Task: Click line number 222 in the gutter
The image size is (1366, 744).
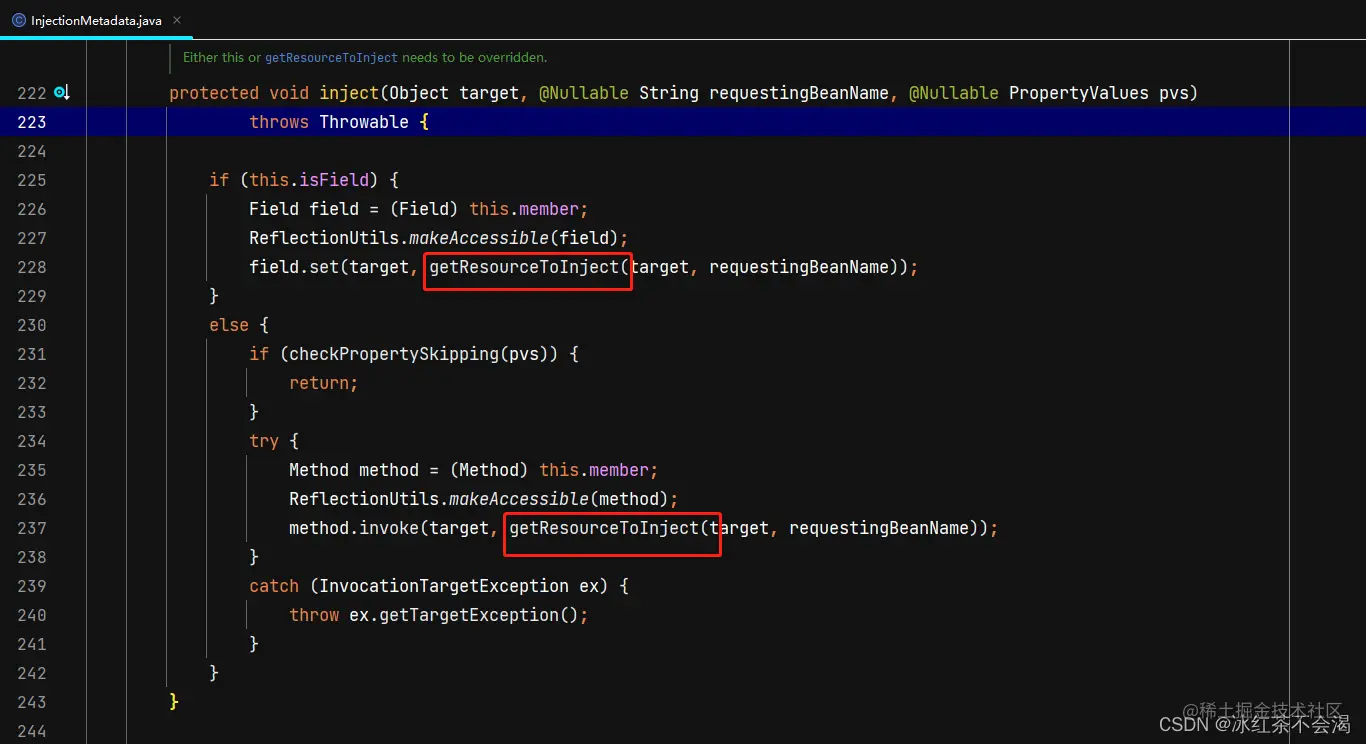Action: coord(31,93)
